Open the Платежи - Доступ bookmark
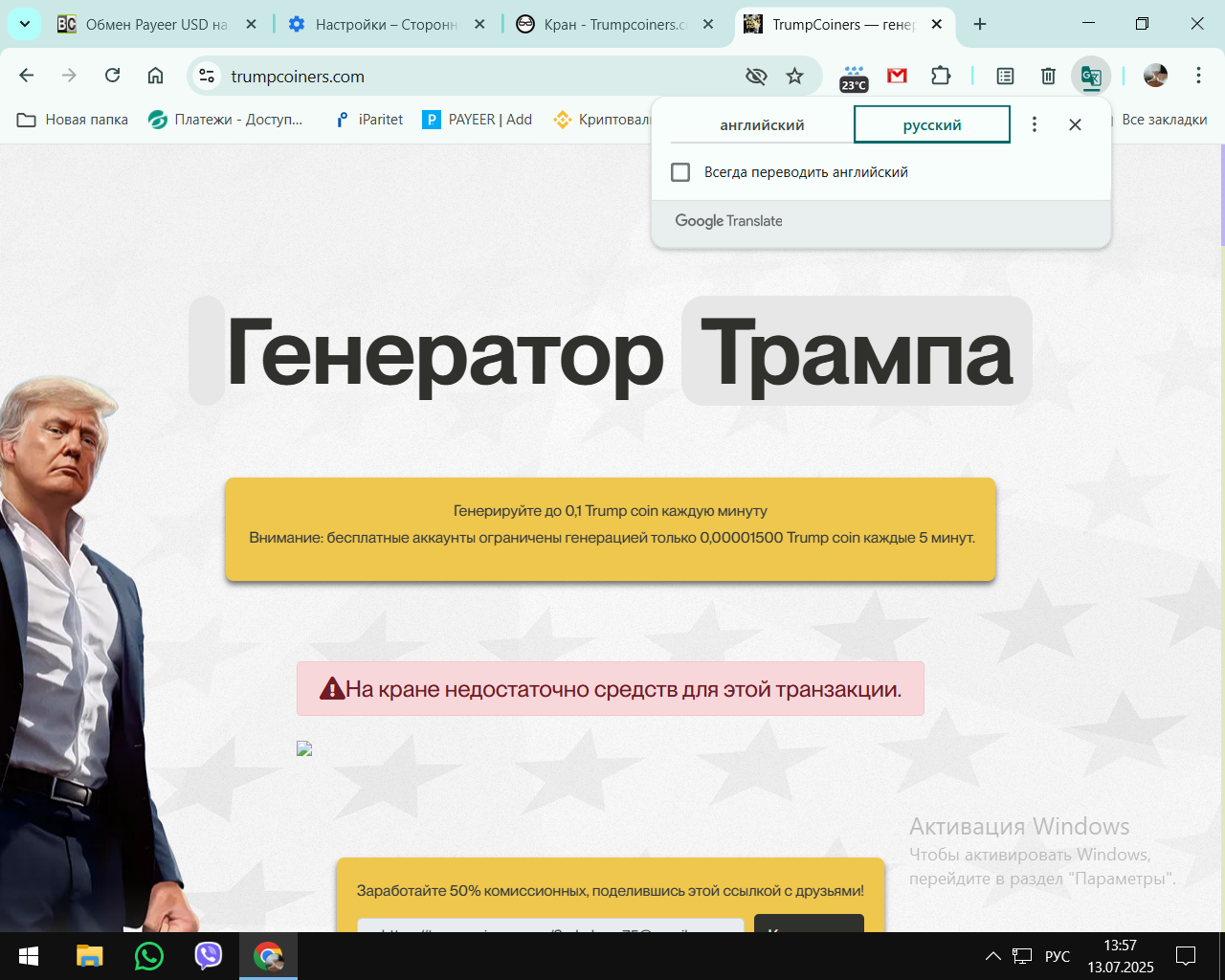This screenshot has width=1225, height=980. (226, 120)
